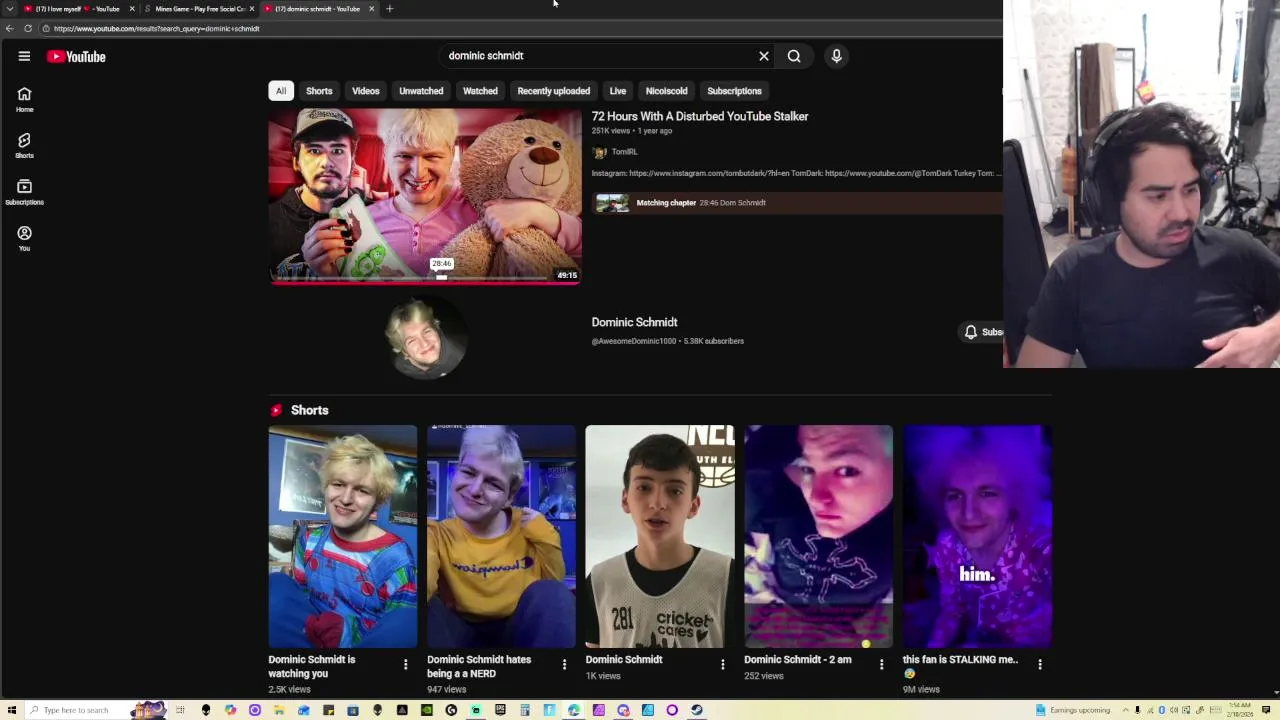Close the 'I love myself' YouTube tab
This screenshot has height=720, width=1280.
pos(132,9)
